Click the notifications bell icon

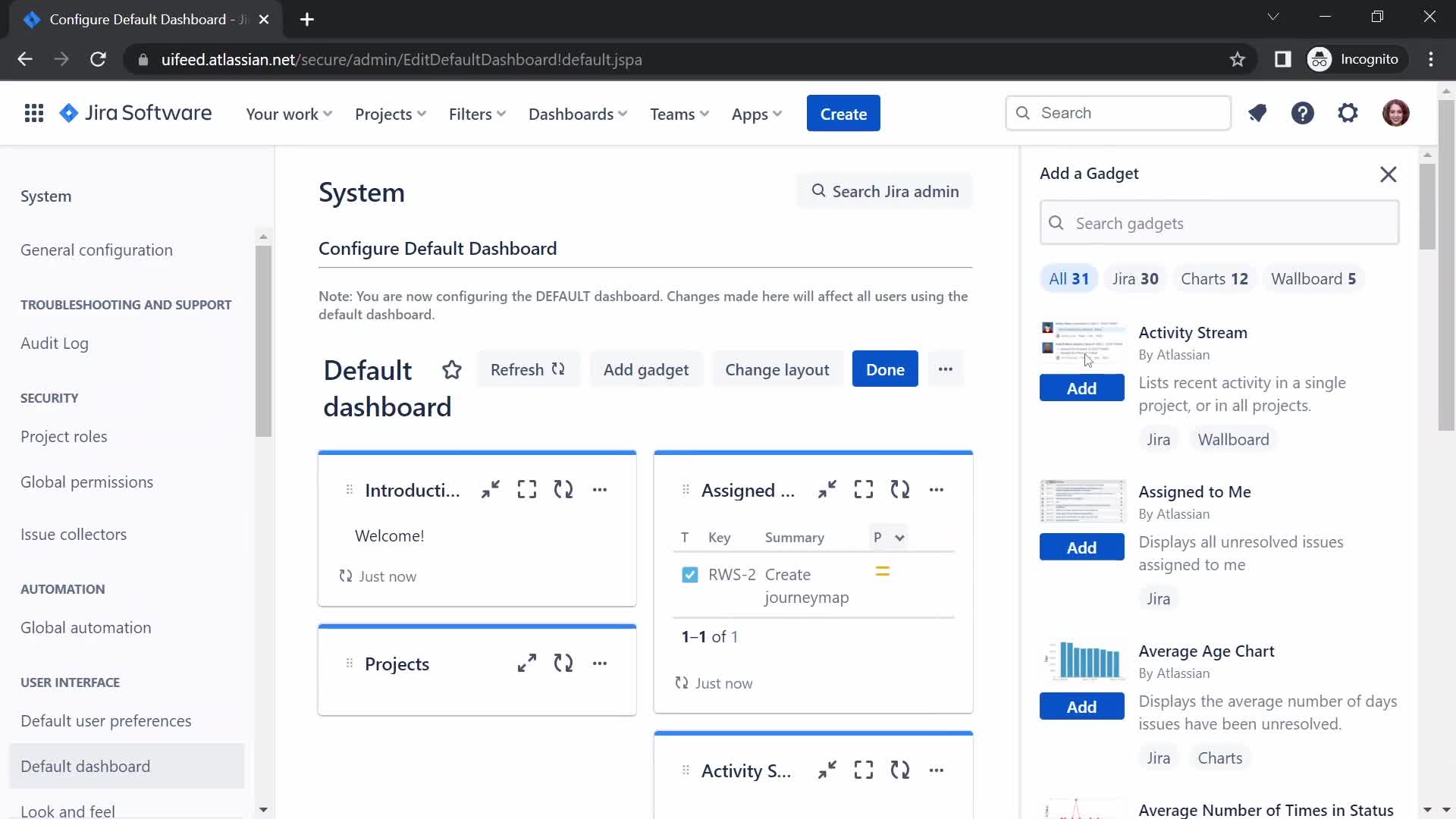coord(1257,113)
